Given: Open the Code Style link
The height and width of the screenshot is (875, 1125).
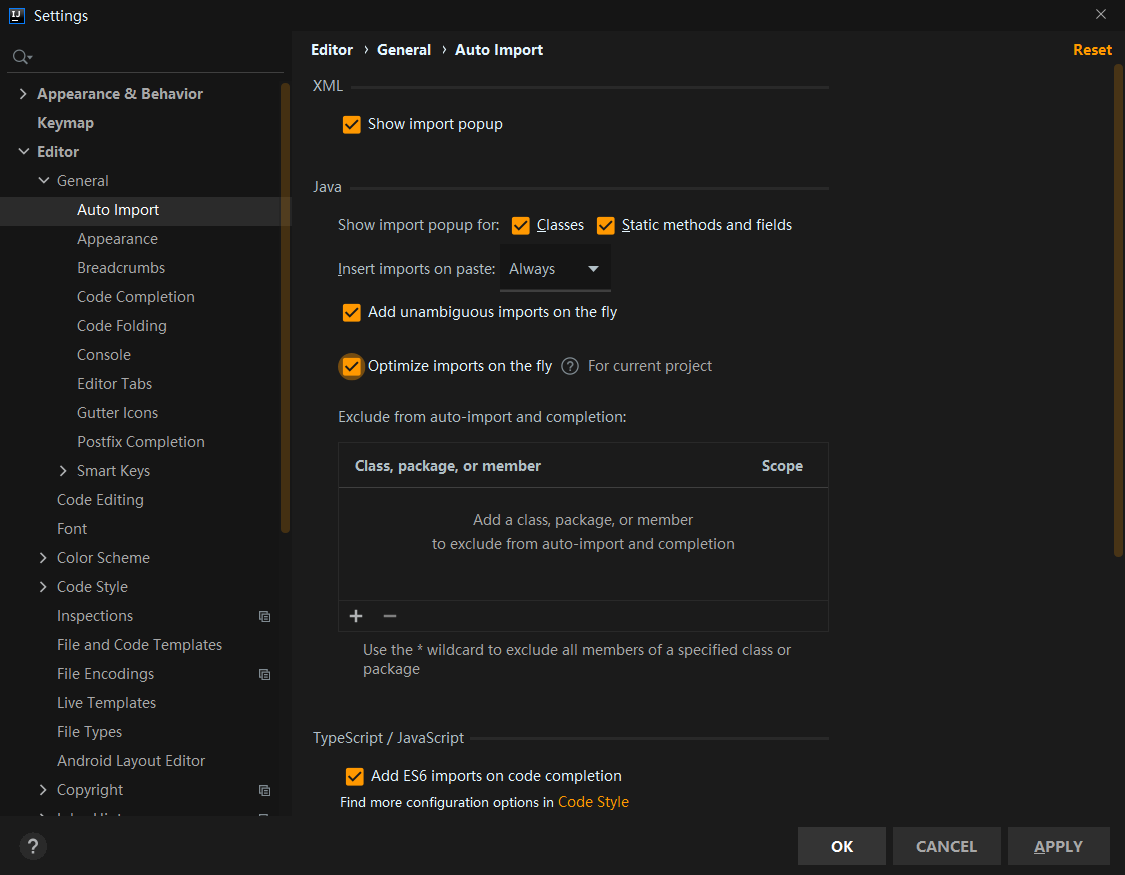Looking at the screenshot, I should tap(593, 802).
